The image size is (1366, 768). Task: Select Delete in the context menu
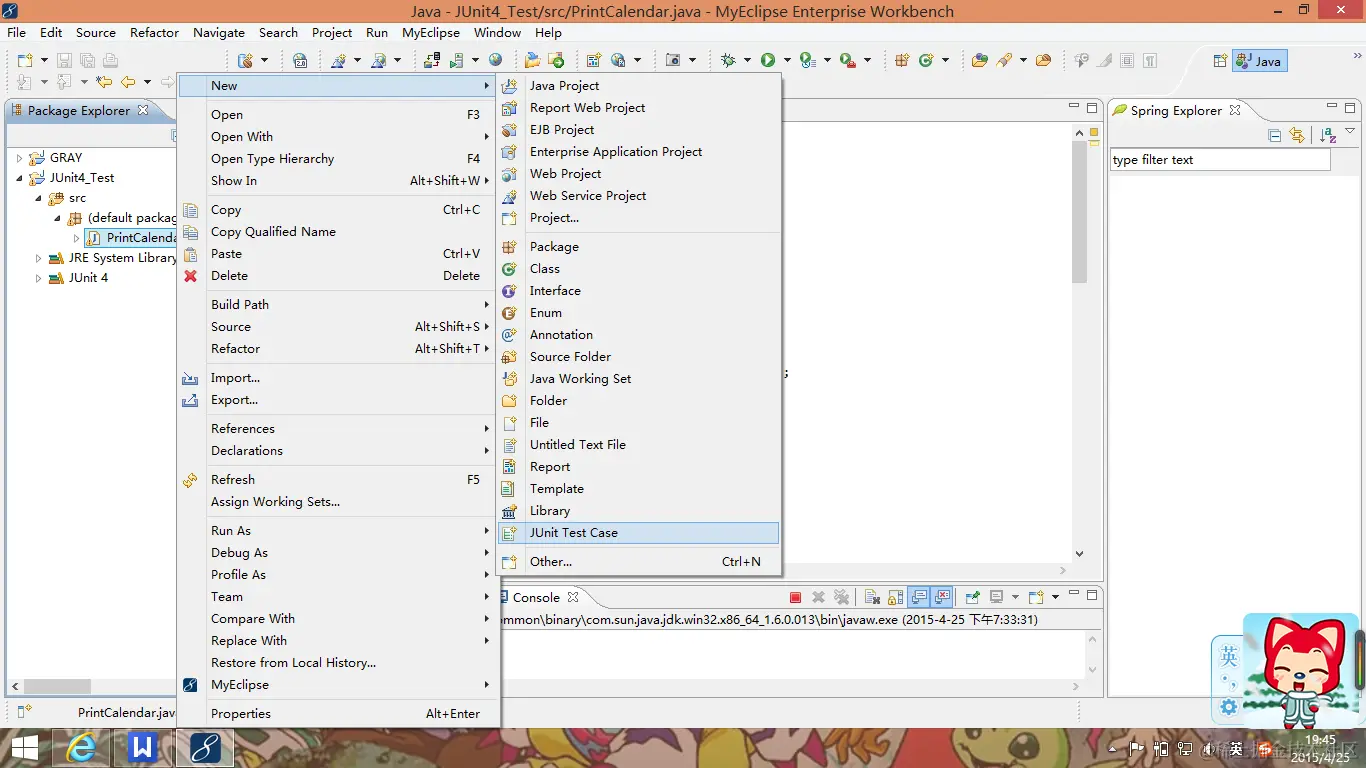(x=338, y=276)
